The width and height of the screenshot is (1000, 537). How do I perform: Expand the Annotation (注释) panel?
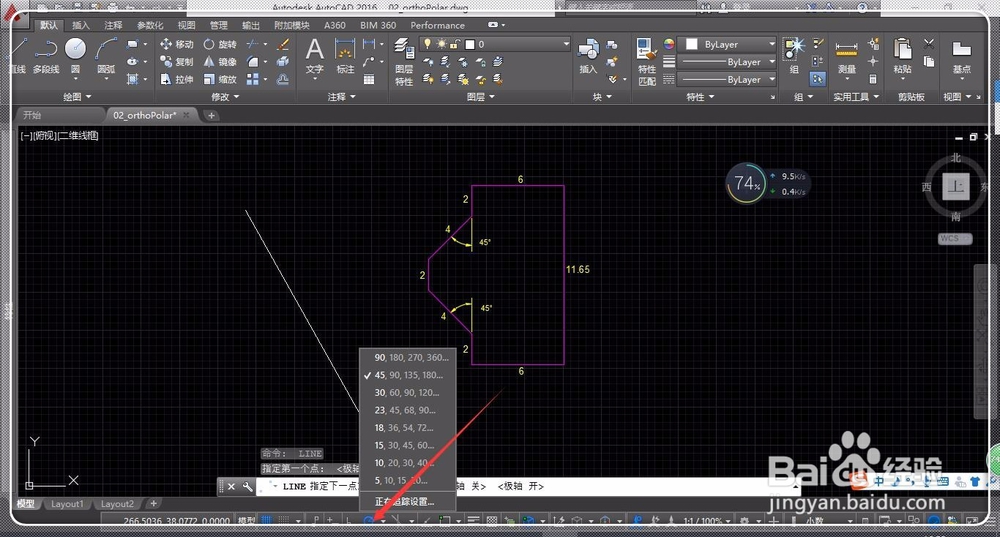[341, 97]
